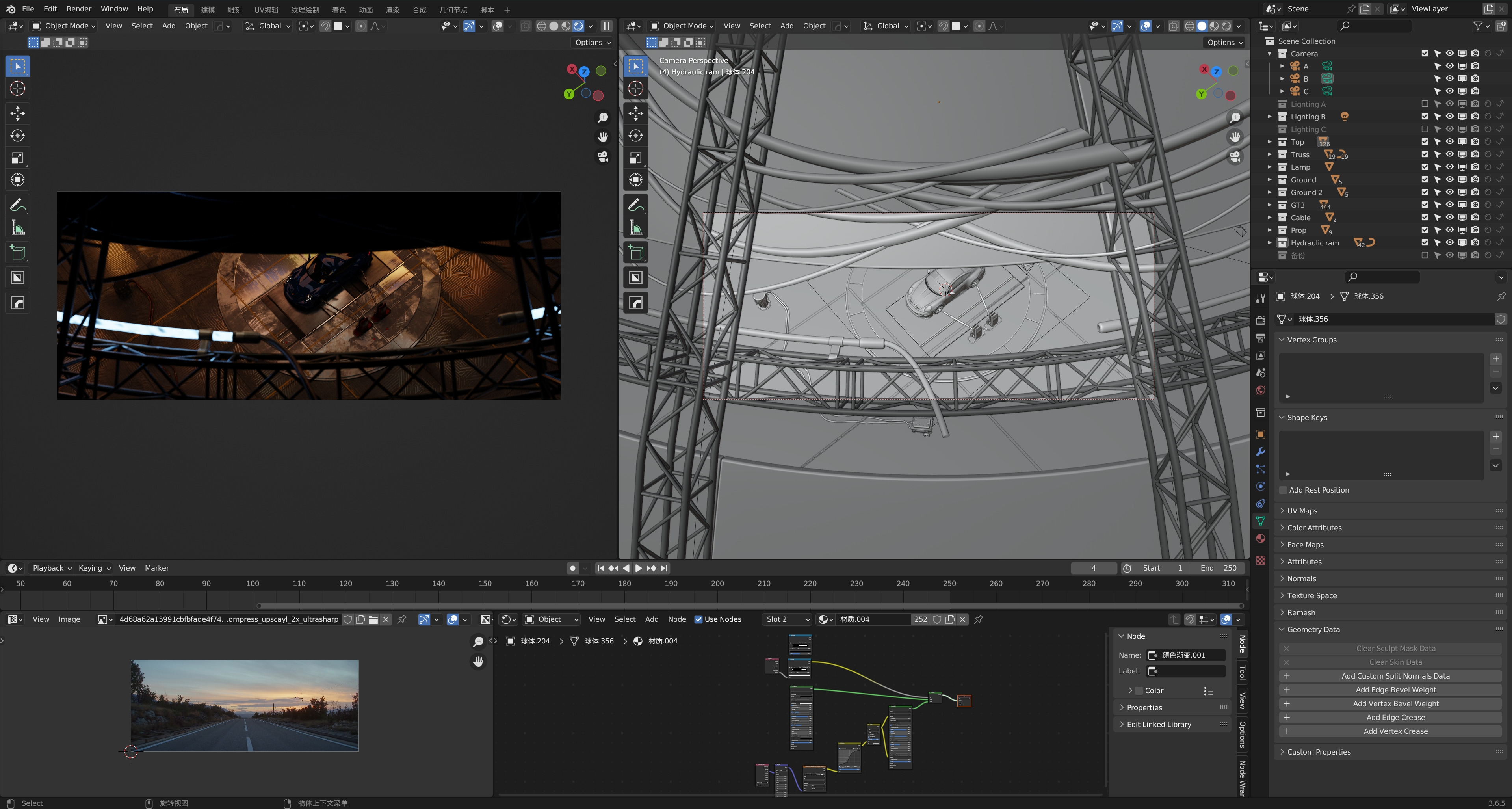The width and height of the screenshot is (1512, 809).
Task: Click the Blender logo menu icon
Action: [11, 9]
